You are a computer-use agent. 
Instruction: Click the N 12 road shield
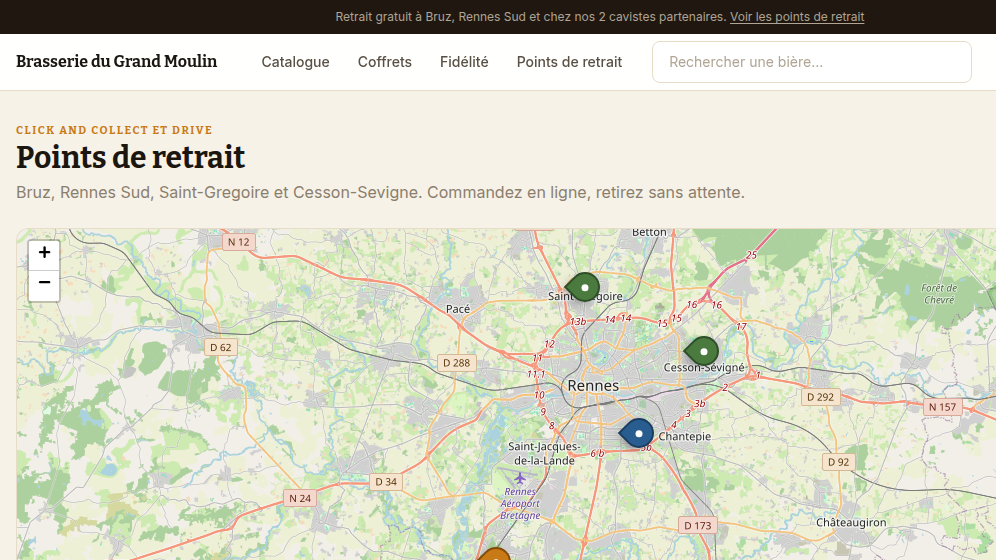tap(239, 242)
